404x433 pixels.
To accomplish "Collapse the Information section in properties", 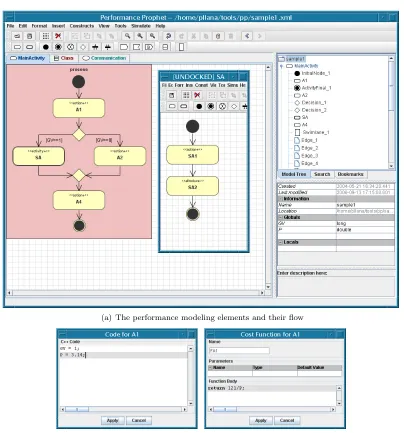I will 280,199.
